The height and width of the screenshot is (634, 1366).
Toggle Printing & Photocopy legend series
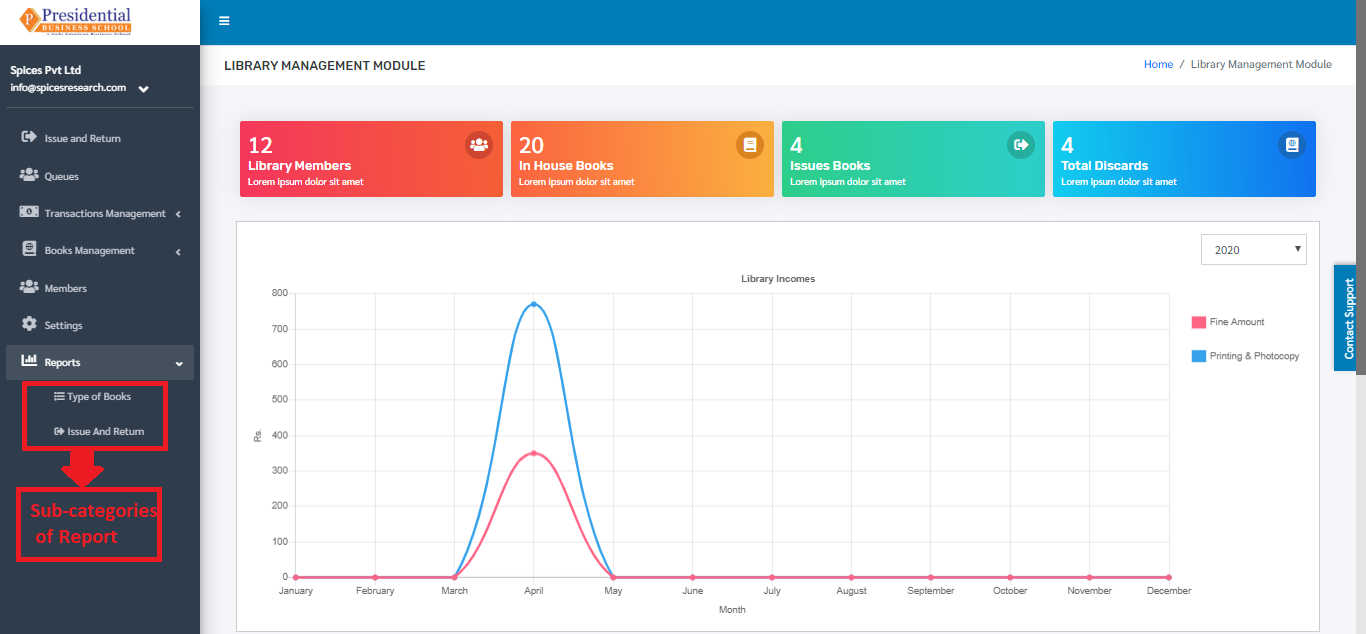click(1246, 356)
